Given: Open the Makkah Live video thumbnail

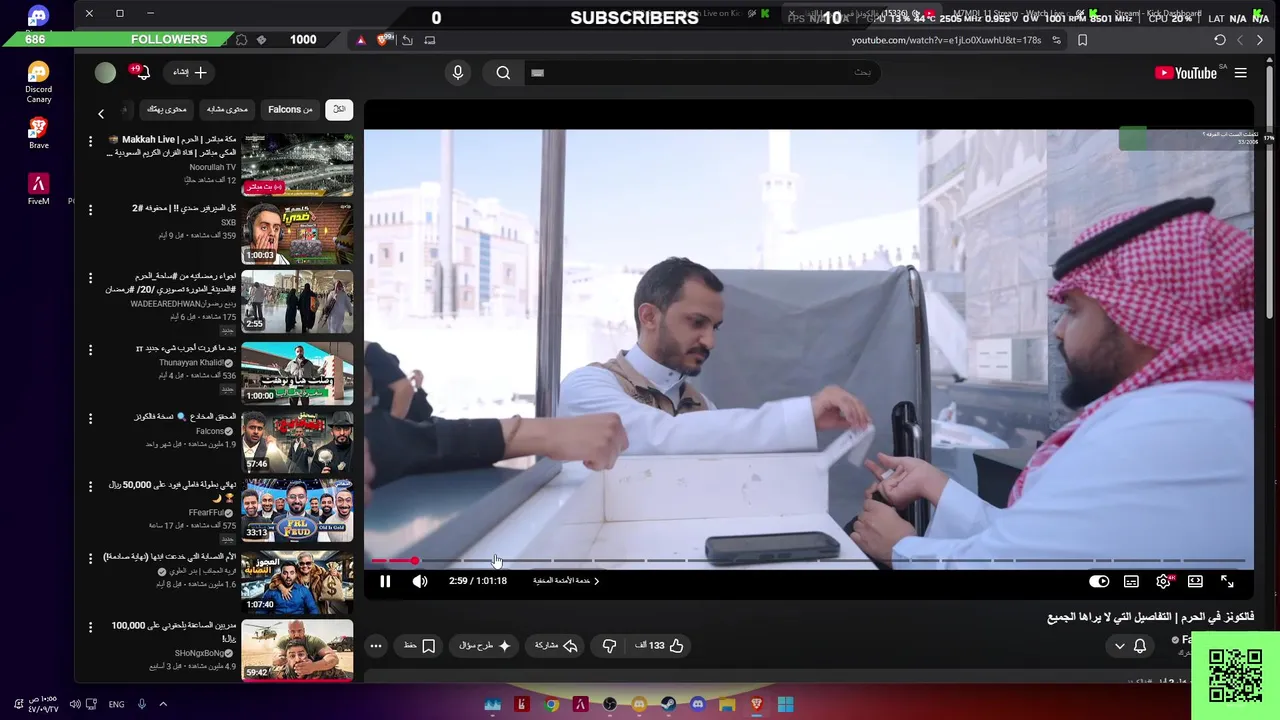Looking at the screenshot, I should [x=297, y=165].
